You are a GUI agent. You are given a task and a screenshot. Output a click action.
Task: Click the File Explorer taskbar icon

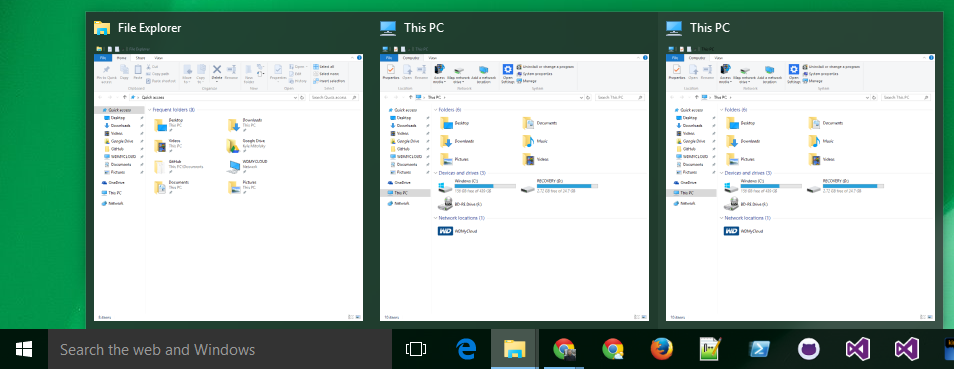coord(515,349)
